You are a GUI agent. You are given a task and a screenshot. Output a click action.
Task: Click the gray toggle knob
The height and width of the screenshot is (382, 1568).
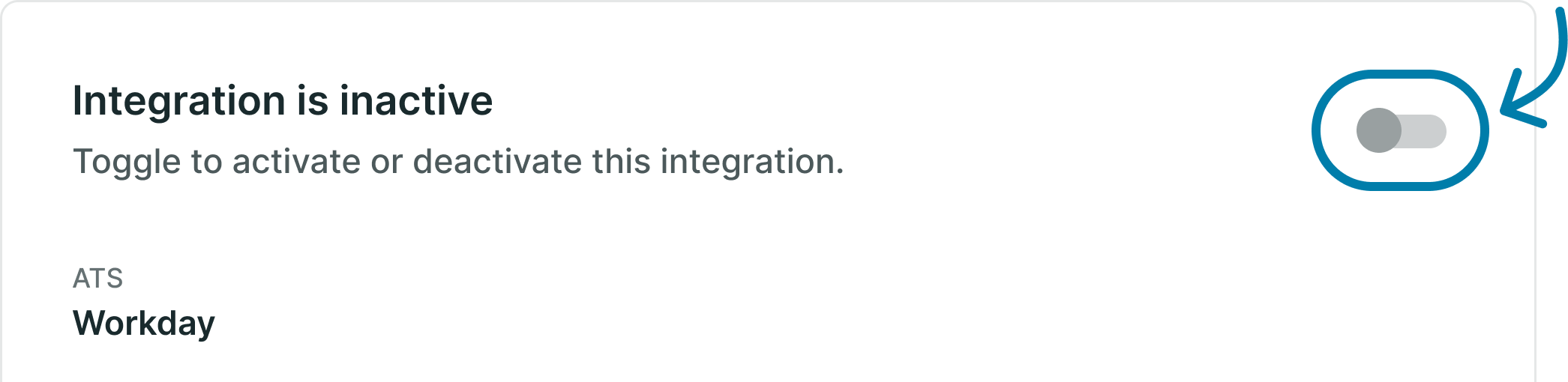click(x=1378, y=130)
